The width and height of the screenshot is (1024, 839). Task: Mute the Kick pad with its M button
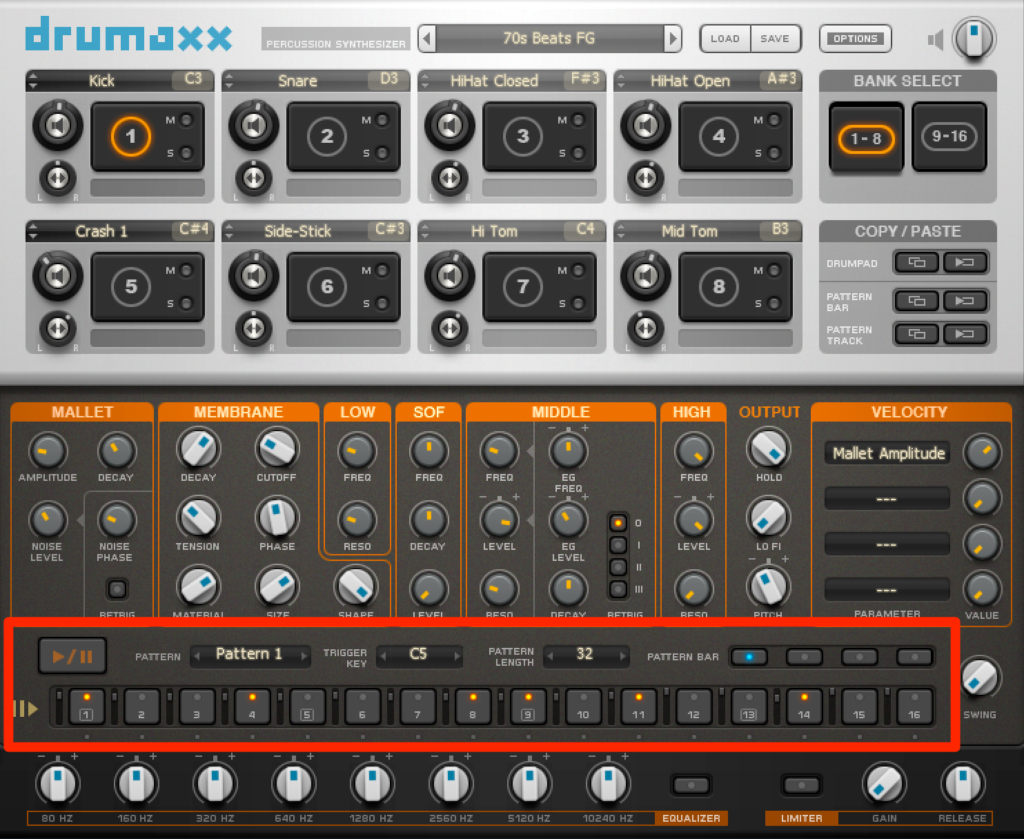click(186, 120)
